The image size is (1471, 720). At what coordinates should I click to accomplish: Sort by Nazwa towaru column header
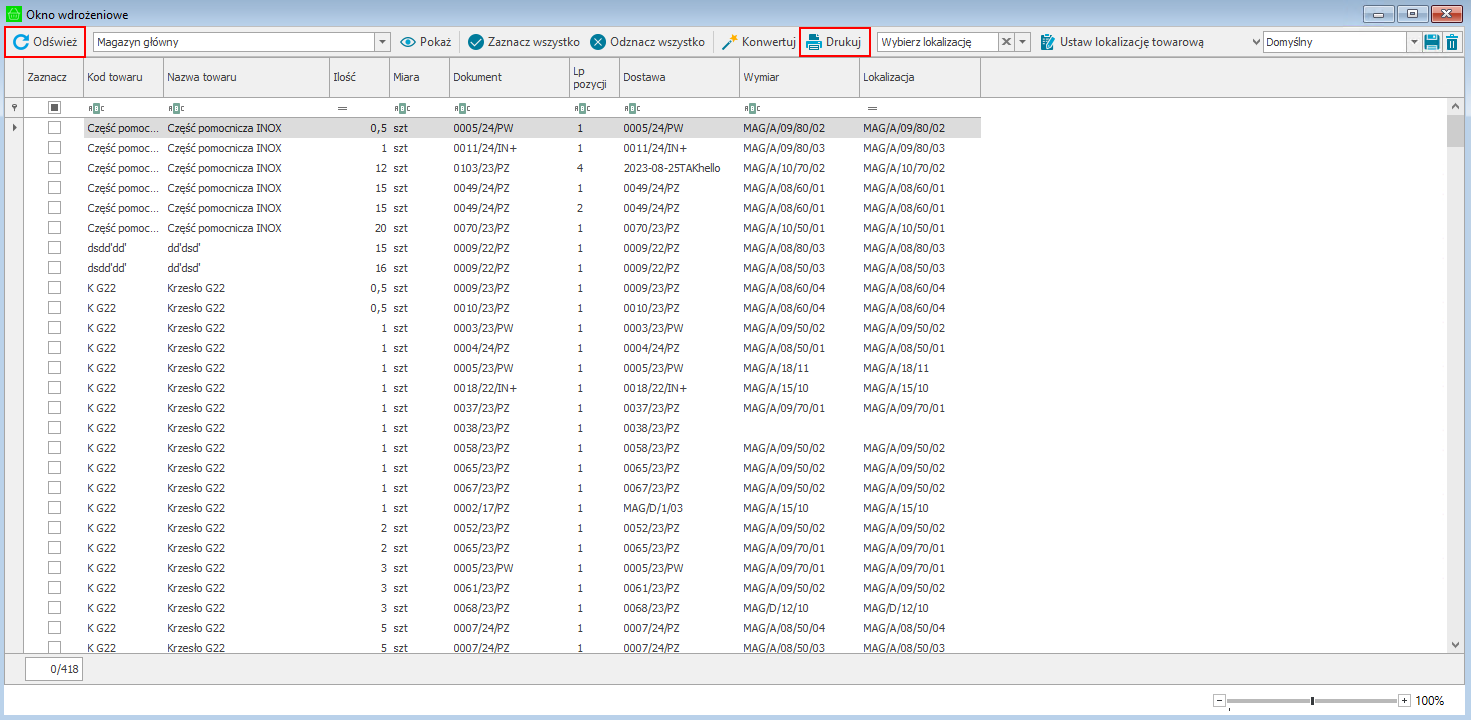[x=247, y=77]
